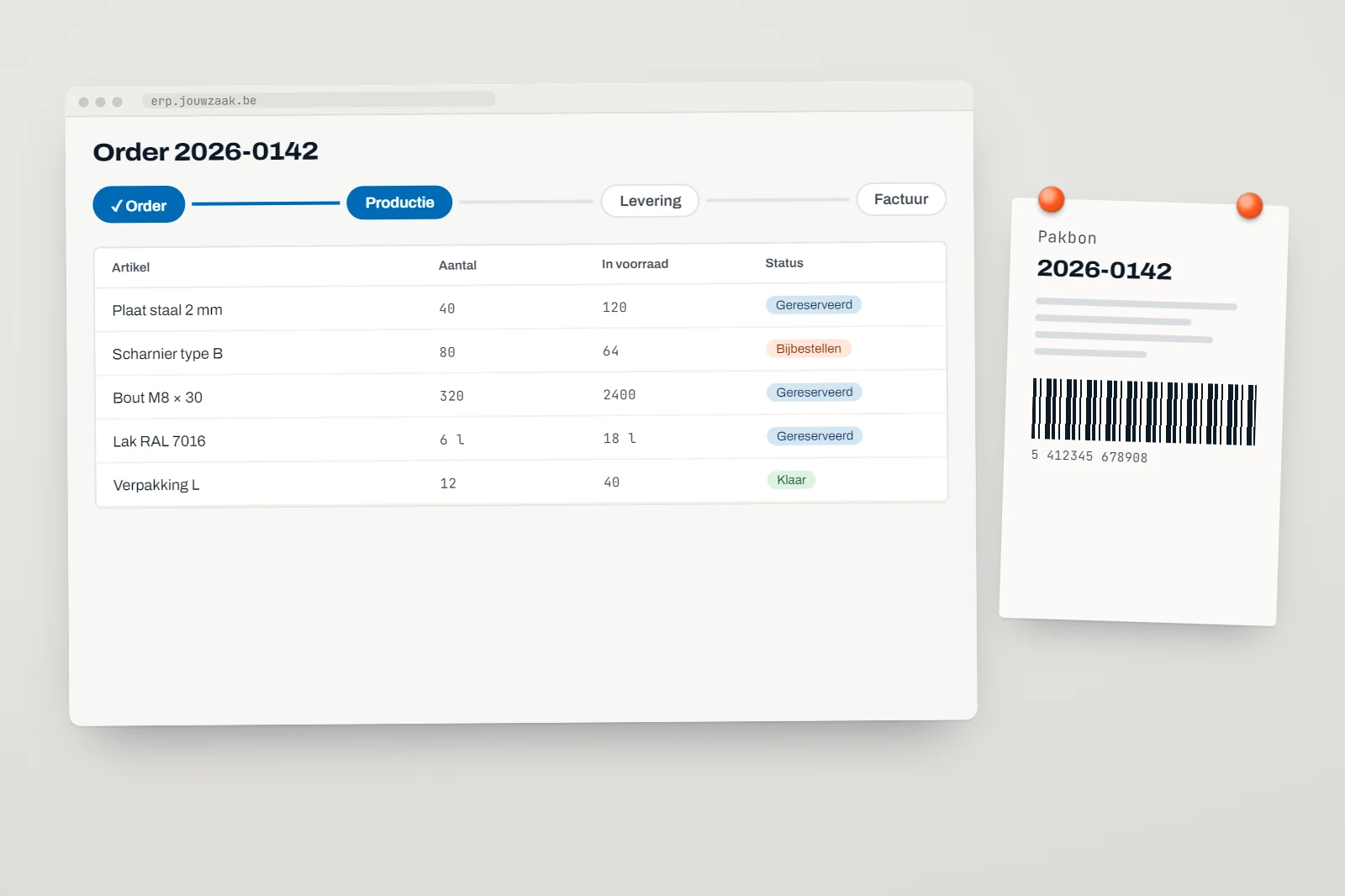Click the barcode number 5 412345 678908
This screenshot has width=1345, height=896.
pos(1089,456)
